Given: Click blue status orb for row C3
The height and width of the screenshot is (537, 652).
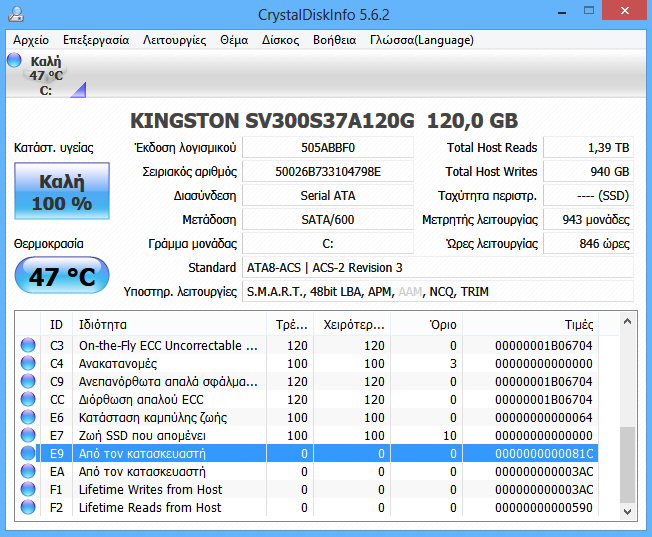Looking at the screenshot, I should pyautogui.click(x=28, y=346).
